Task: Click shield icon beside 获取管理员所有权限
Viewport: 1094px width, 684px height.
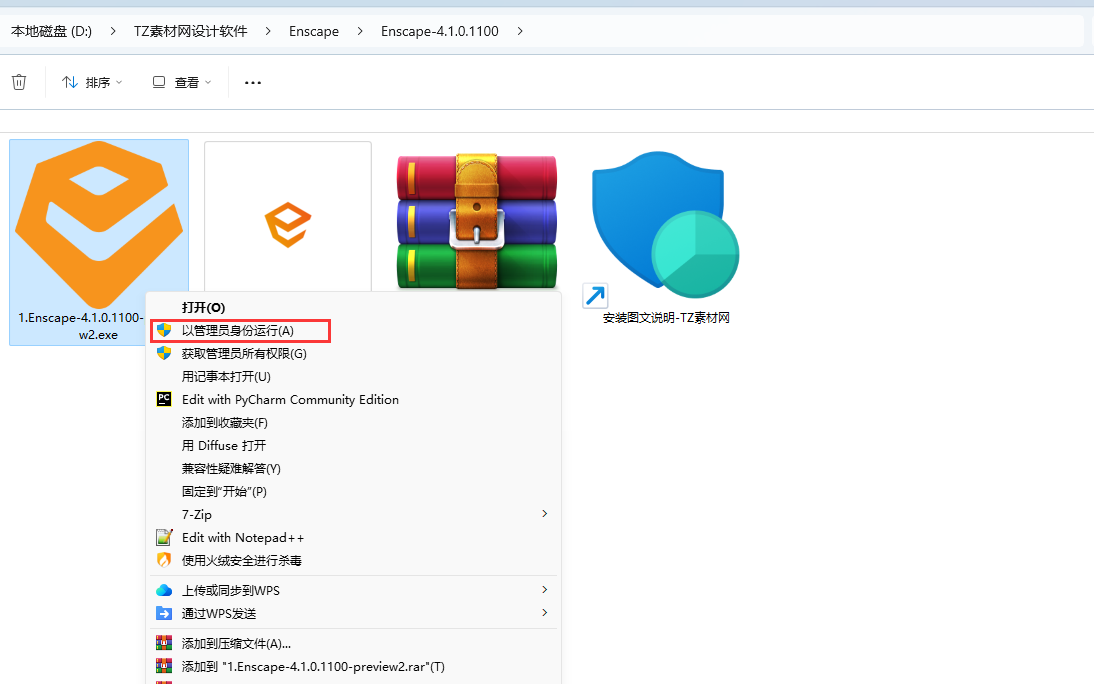Action: coord(164,353)
